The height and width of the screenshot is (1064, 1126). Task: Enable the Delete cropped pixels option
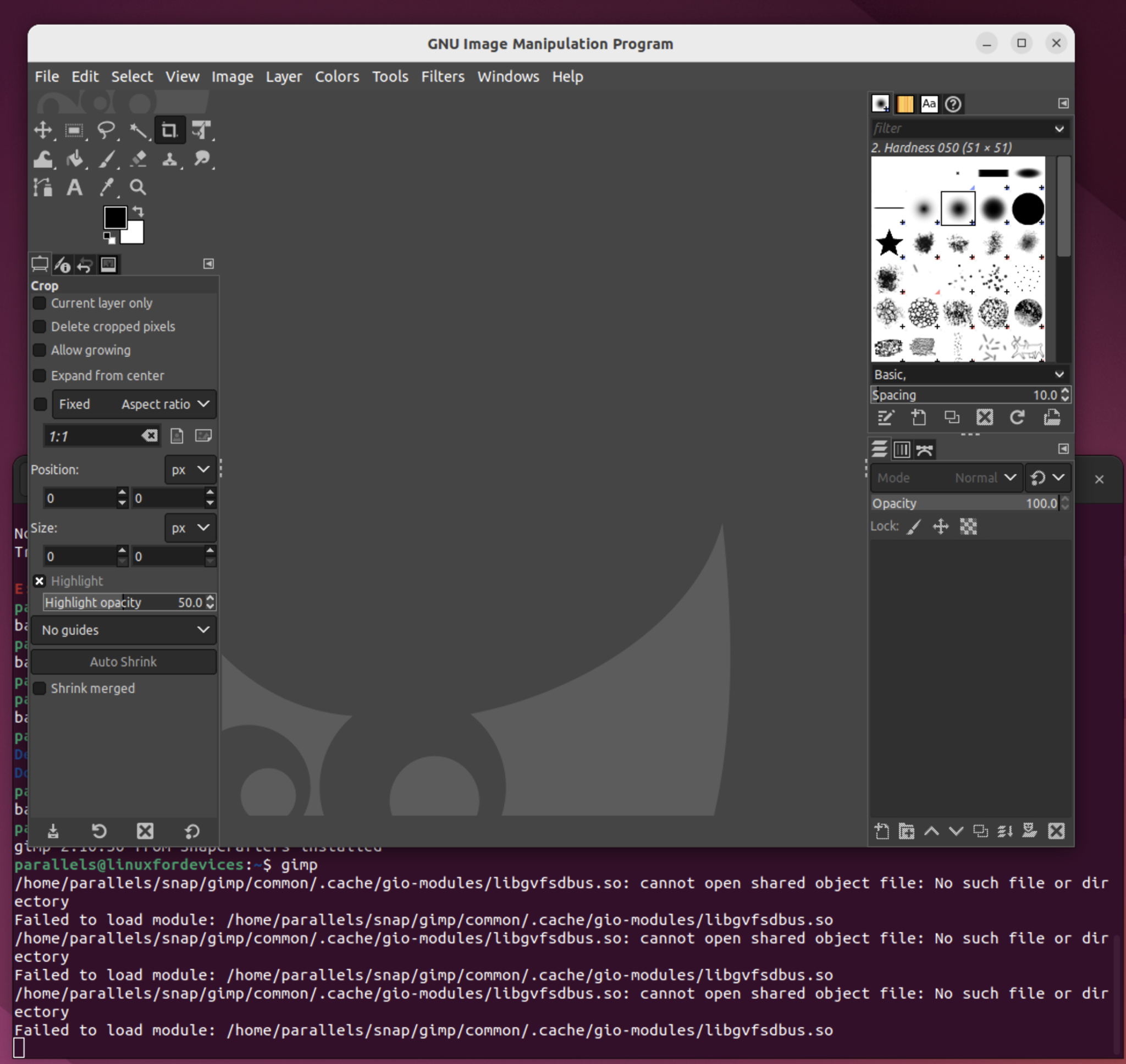tap(40, 326)
